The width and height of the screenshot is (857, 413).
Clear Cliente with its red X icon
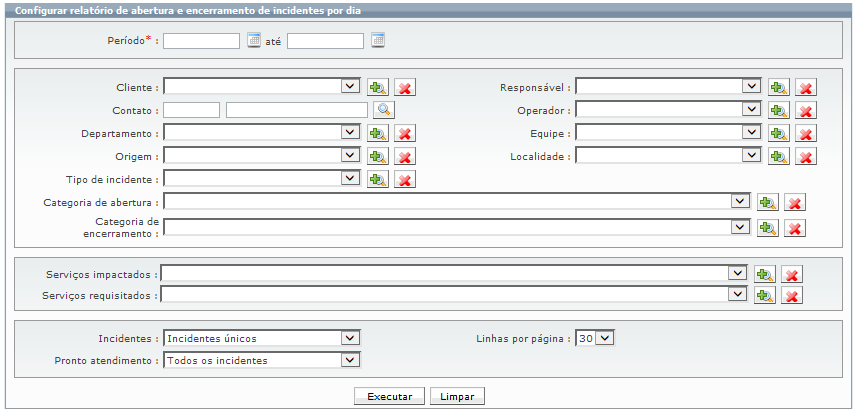[405, 87]
